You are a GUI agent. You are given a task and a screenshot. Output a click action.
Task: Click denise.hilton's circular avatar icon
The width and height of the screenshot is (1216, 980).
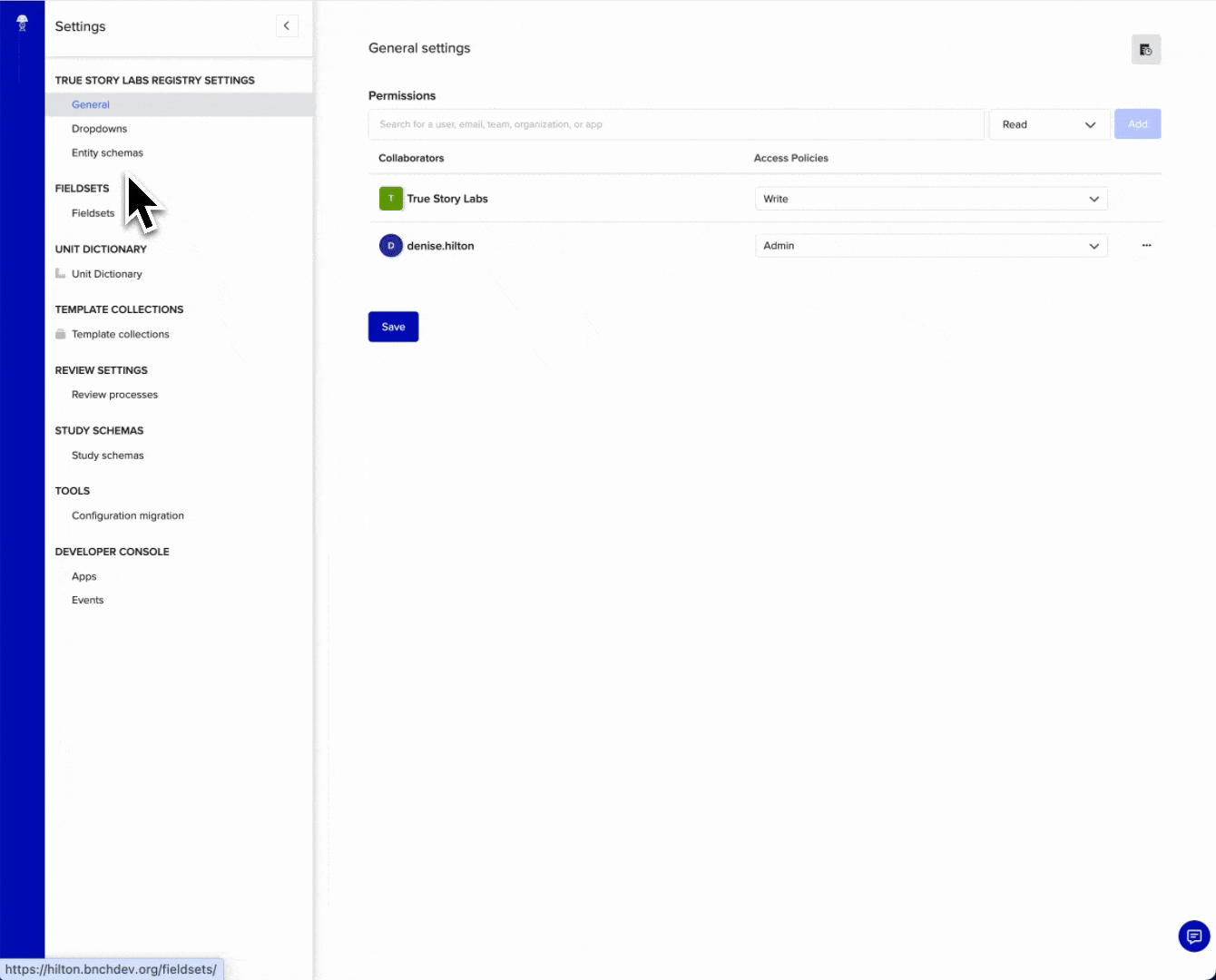click(389, 245)
